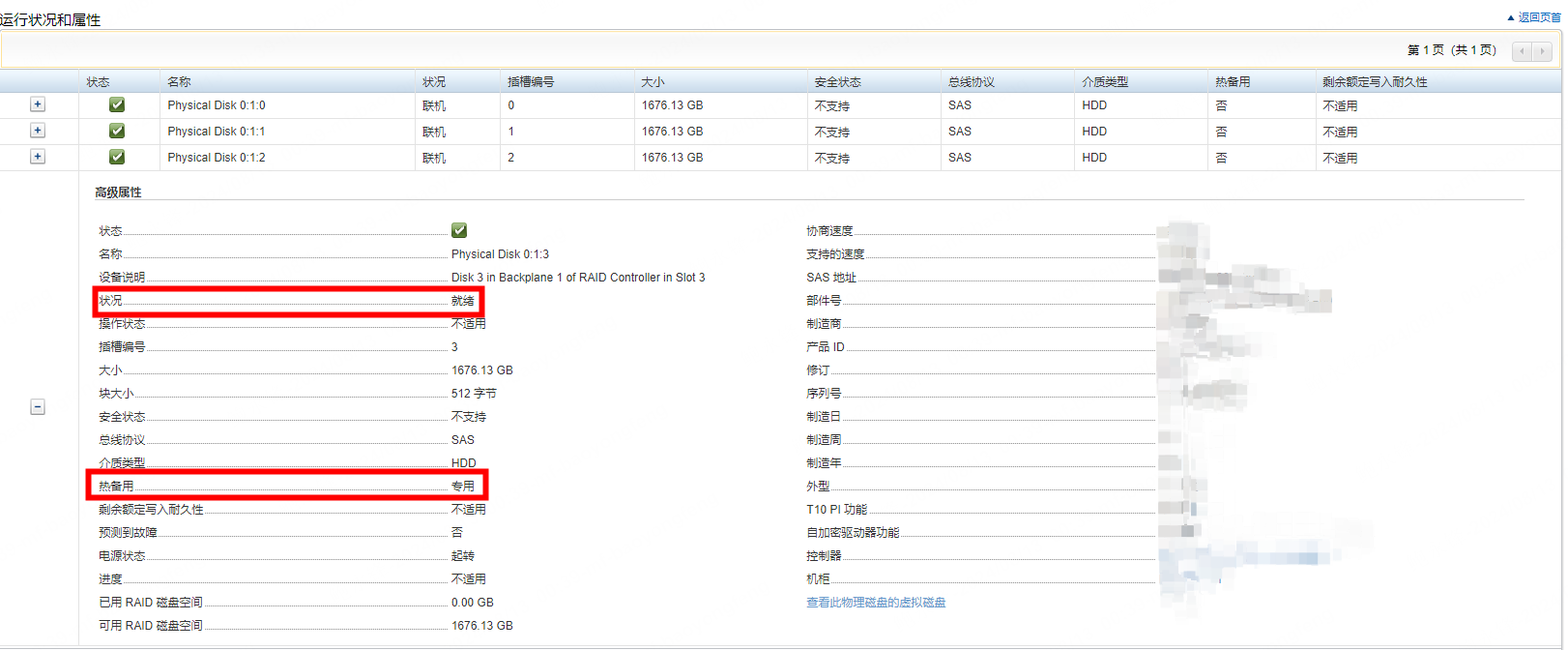Viewport: 1568px width, 650px height.
Task: Sort by the 状况 column header
Action: (434, 82)
